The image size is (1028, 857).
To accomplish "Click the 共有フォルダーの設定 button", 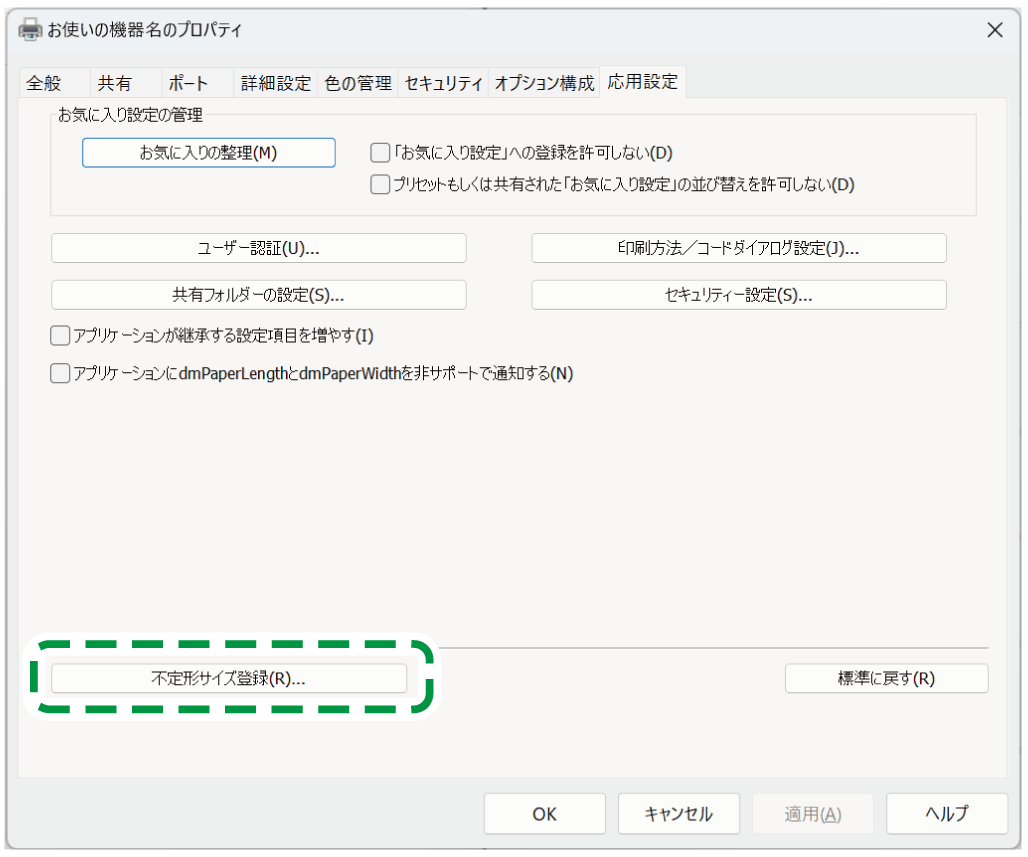I will coord(258,295).
